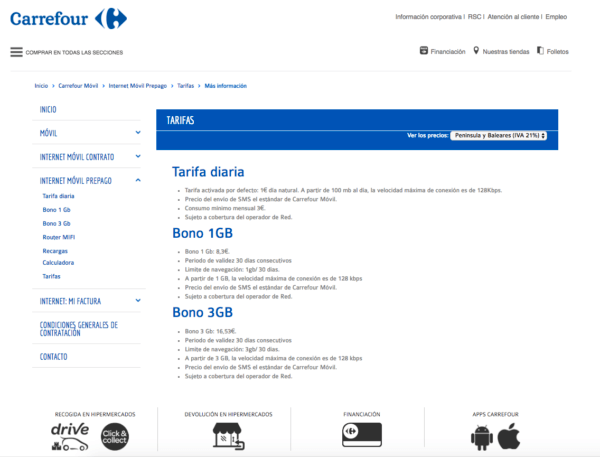
Task: Open the Android app icon
Action: [481, 436]
